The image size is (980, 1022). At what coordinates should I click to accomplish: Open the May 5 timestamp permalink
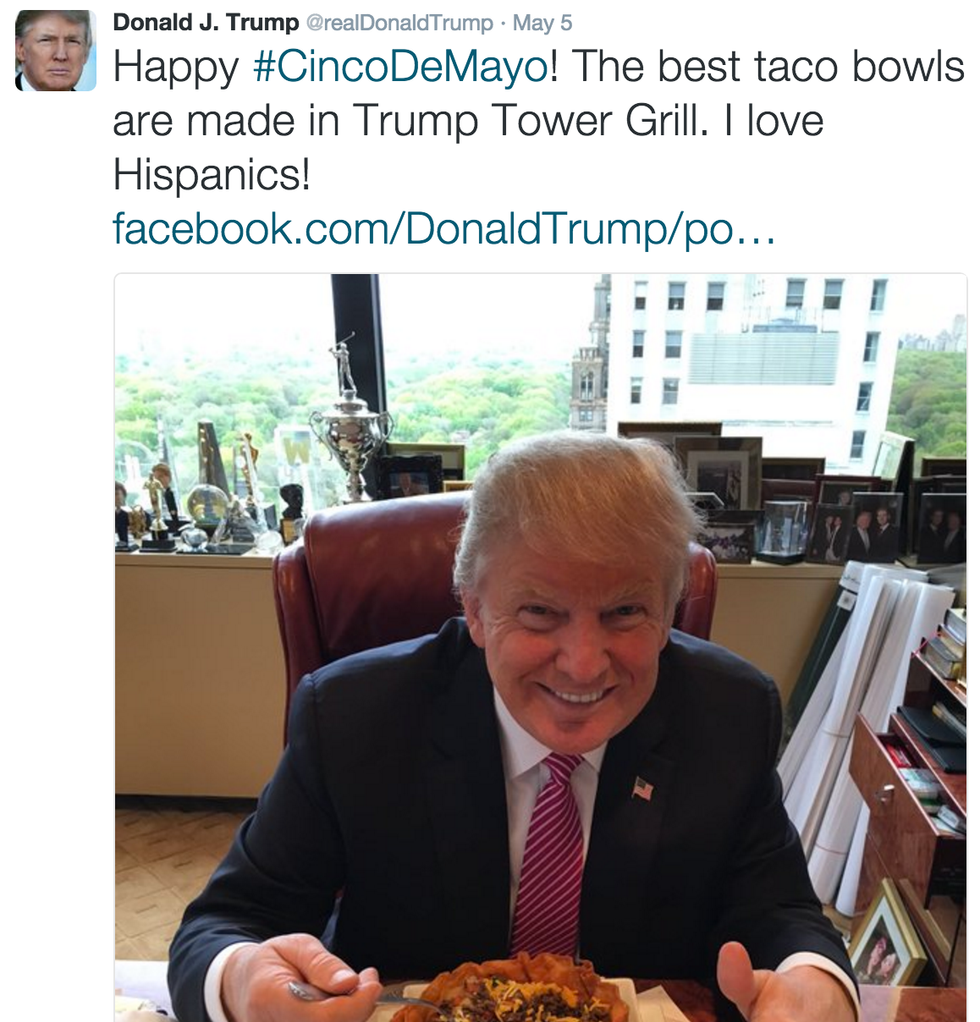point(542,23)
